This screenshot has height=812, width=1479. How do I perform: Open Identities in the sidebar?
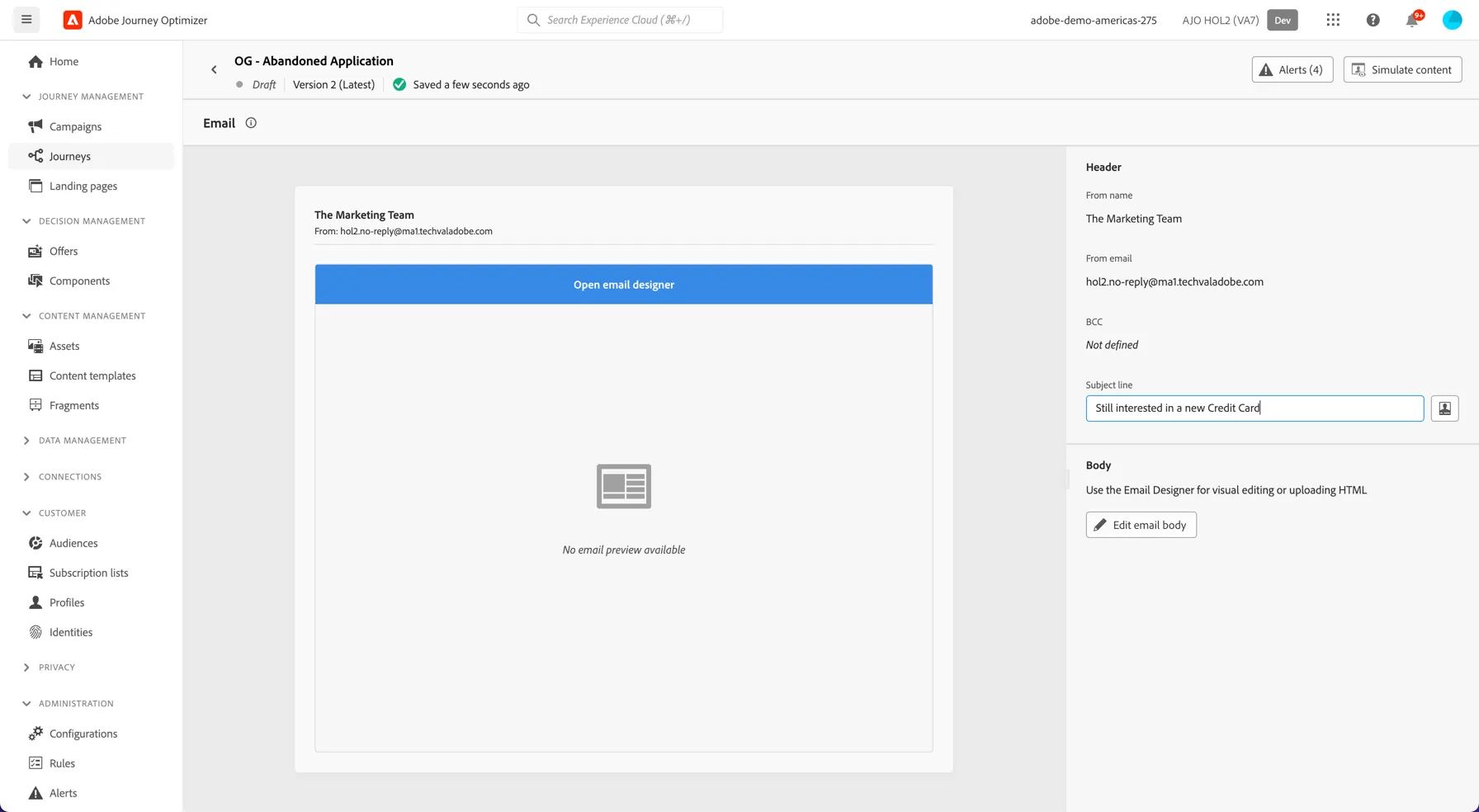91,632
